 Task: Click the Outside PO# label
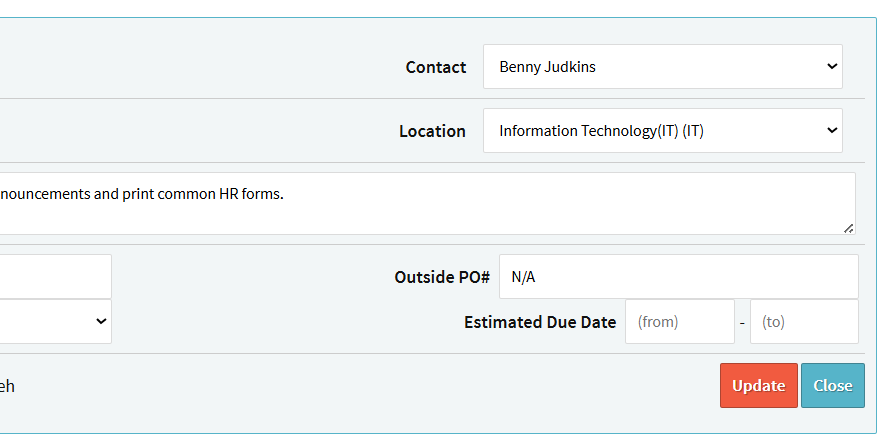442,277
